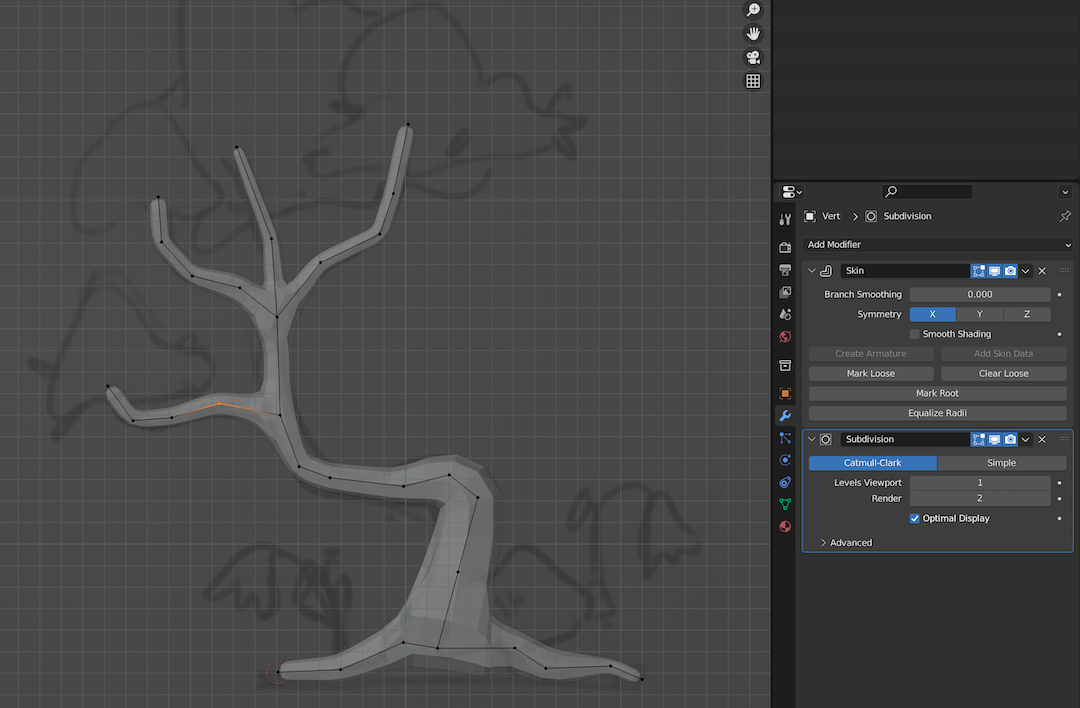Switch subdivision to Simple mode
This screenshot has height=708, width=1080.
click(x=1001, y=462)
